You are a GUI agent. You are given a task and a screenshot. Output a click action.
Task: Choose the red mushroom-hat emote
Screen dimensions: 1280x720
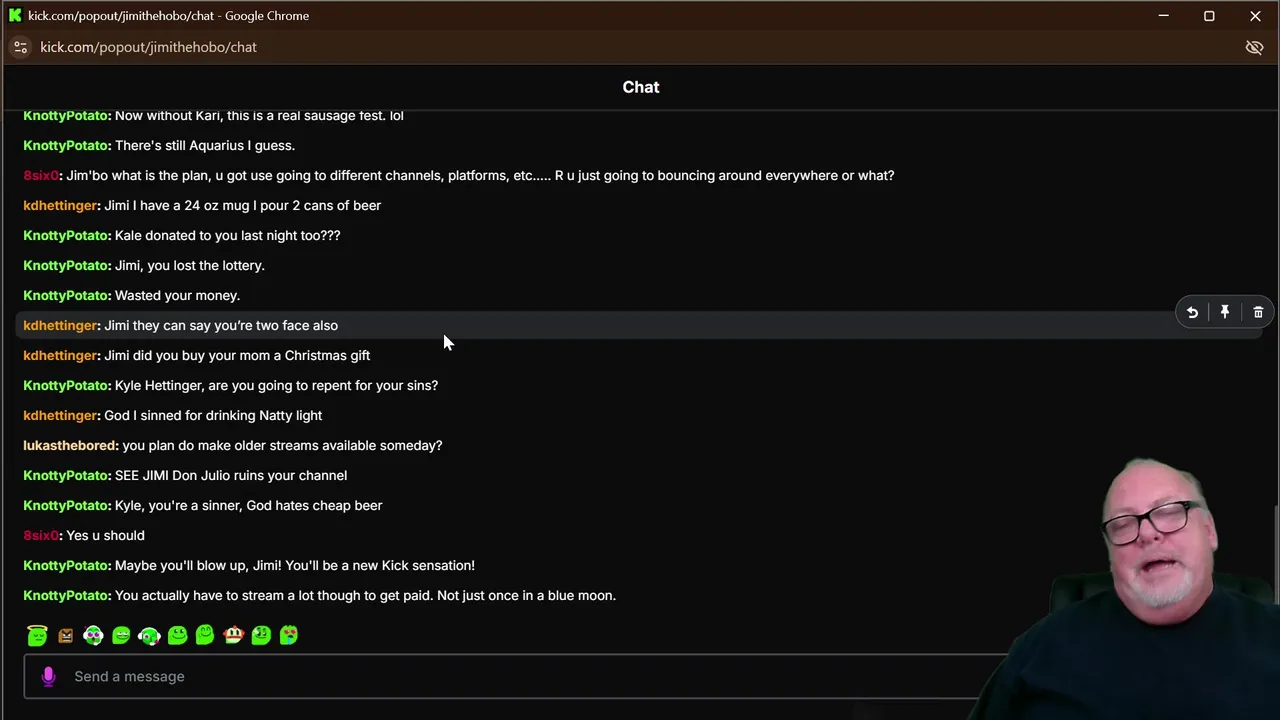point(233,635)
